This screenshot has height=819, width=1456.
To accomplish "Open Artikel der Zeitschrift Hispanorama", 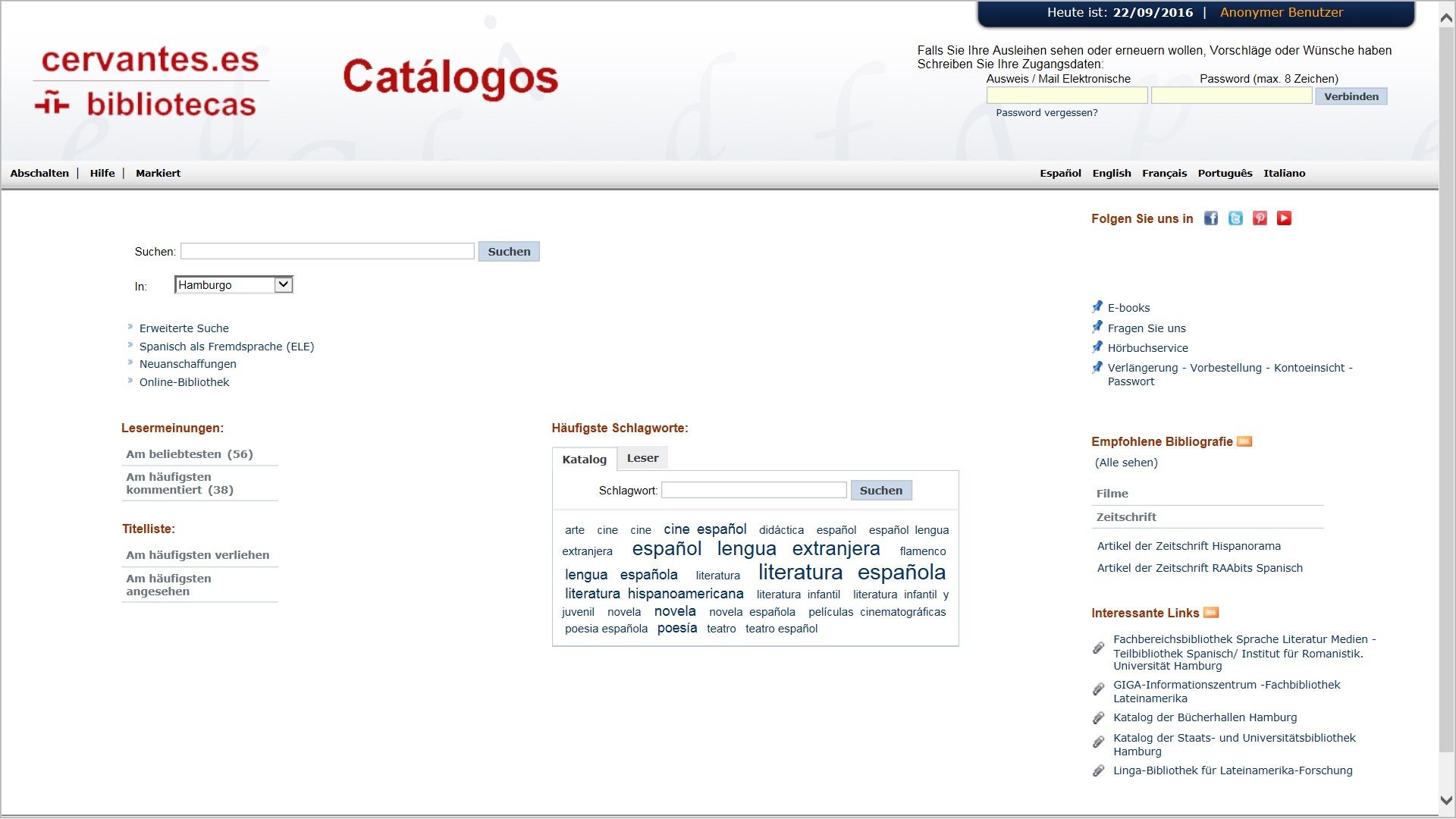I will click(1188, 546).
